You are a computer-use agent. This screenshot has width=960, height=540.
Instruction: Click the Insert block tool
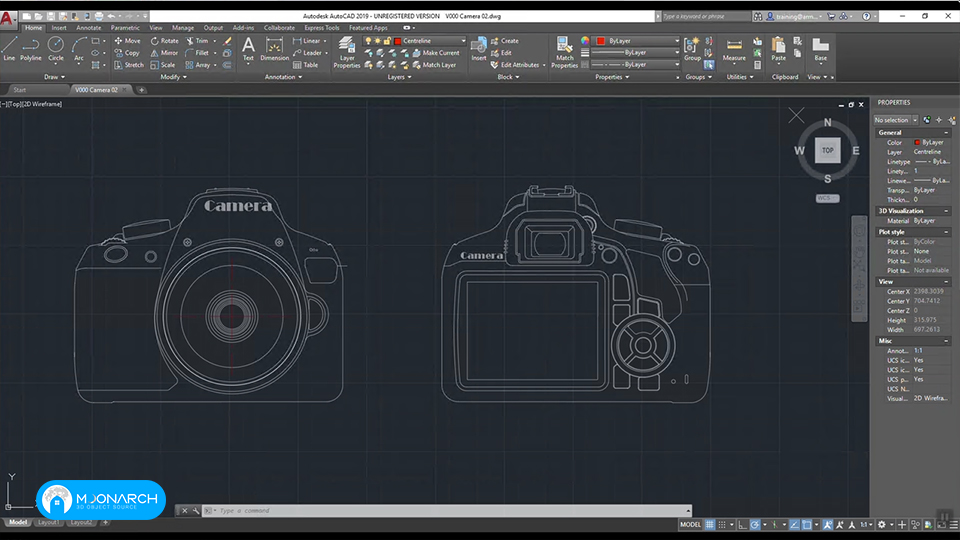pyautogui.click(x=479, y=49)
